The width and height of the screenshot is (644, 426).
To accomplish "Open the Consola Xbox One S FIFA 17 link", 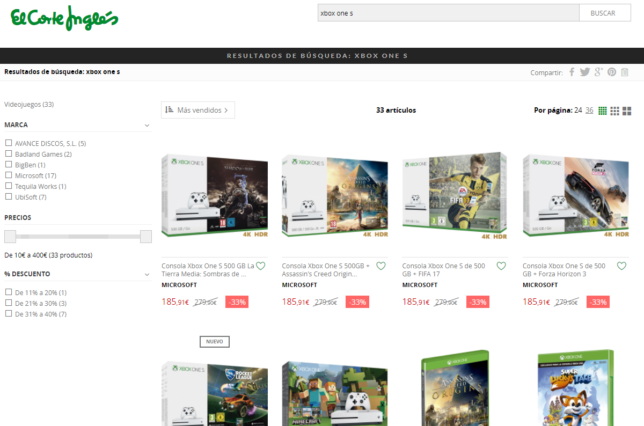I will coord(448,270).
